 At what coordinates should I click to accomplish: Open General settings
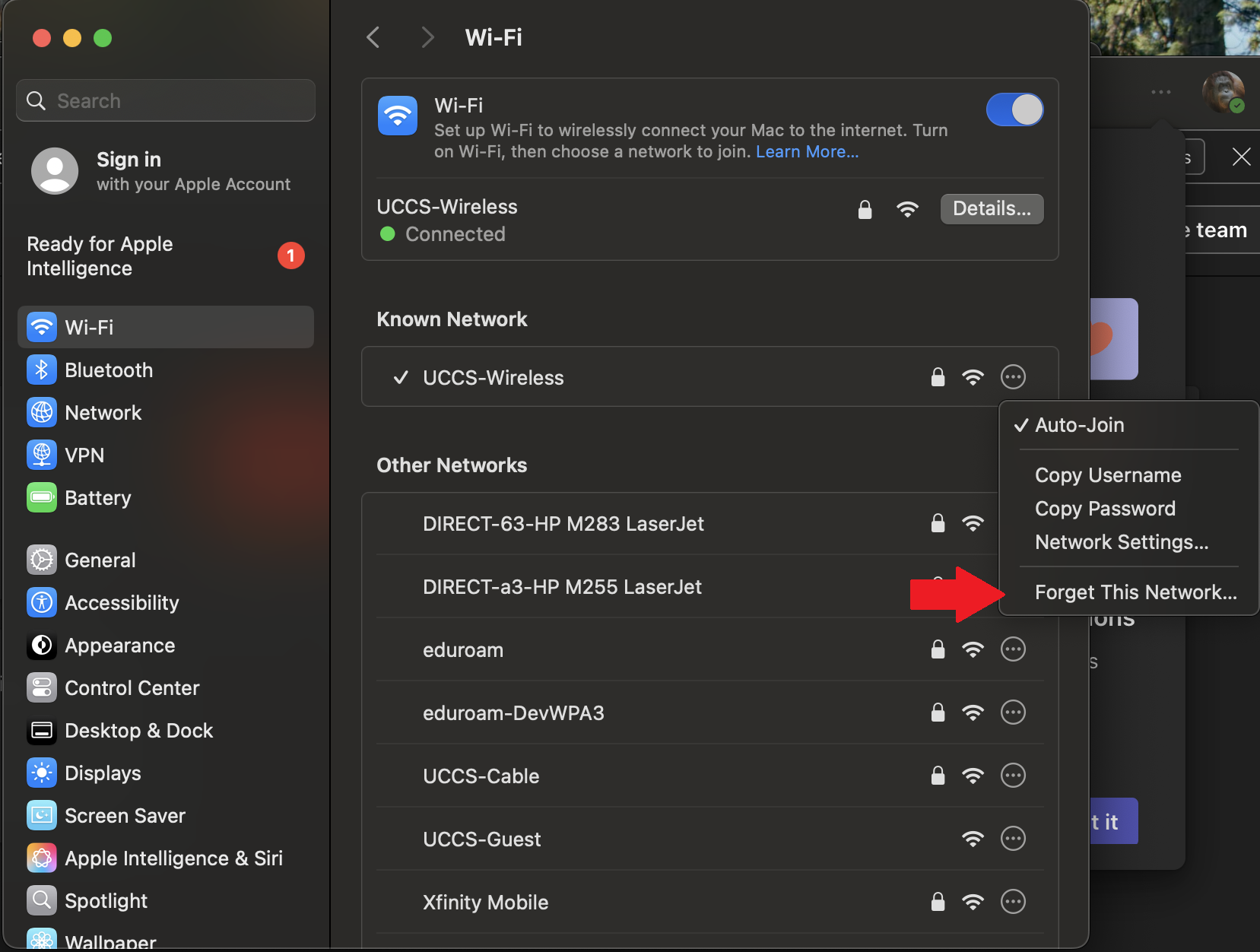coord(166,560)
